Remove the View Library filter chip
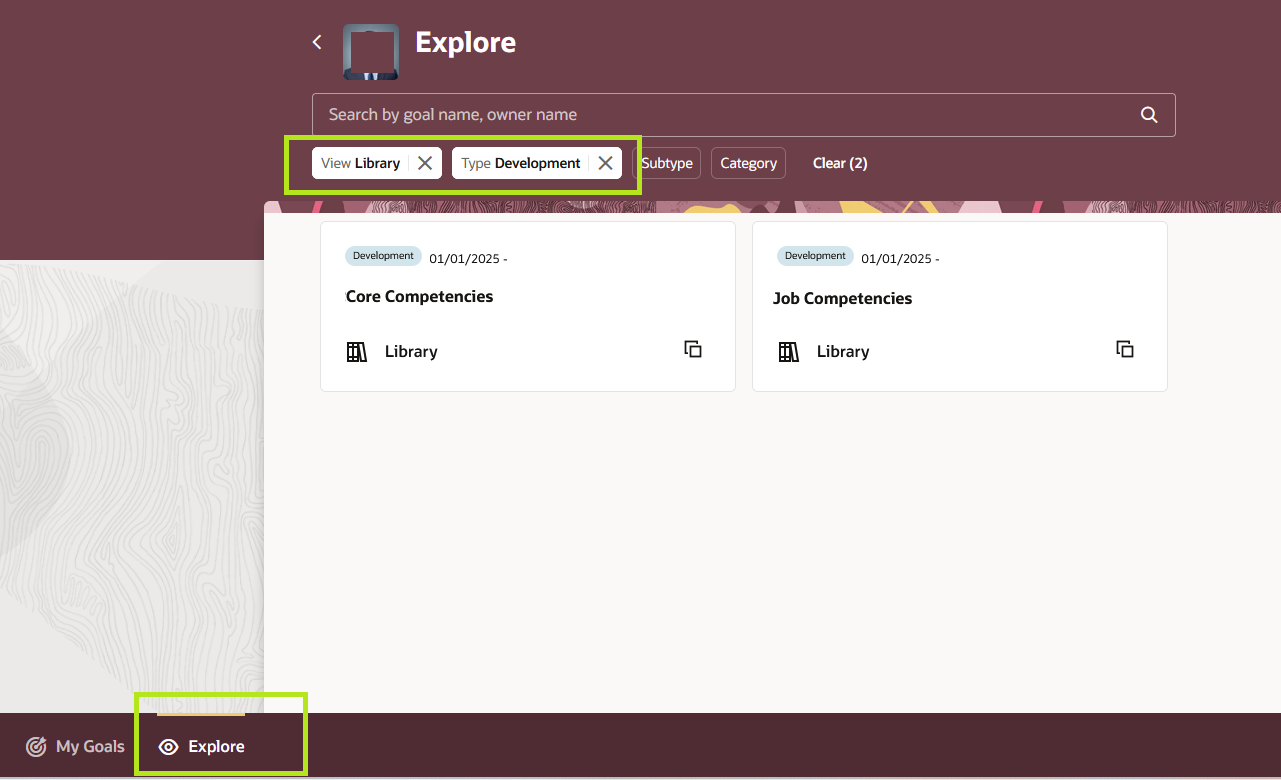This screenshot has height=780, width=1281. pyautogui.click(x=425, y=163)
